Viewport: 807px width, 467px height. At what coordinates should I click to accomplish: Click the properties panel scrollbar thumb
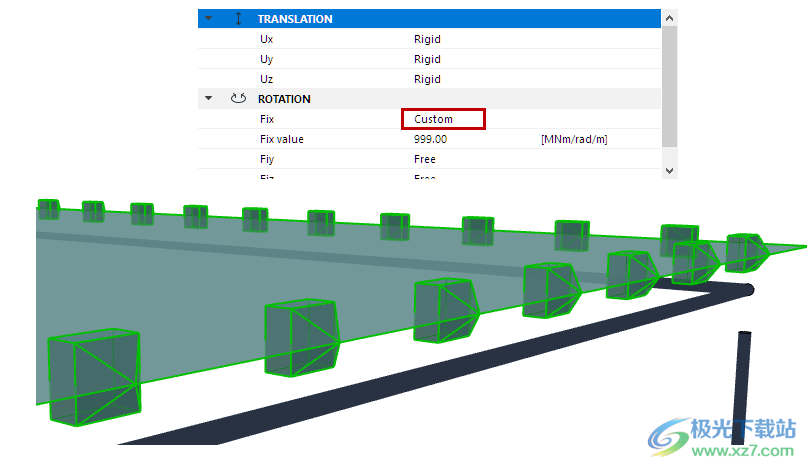tap(670, 85)
